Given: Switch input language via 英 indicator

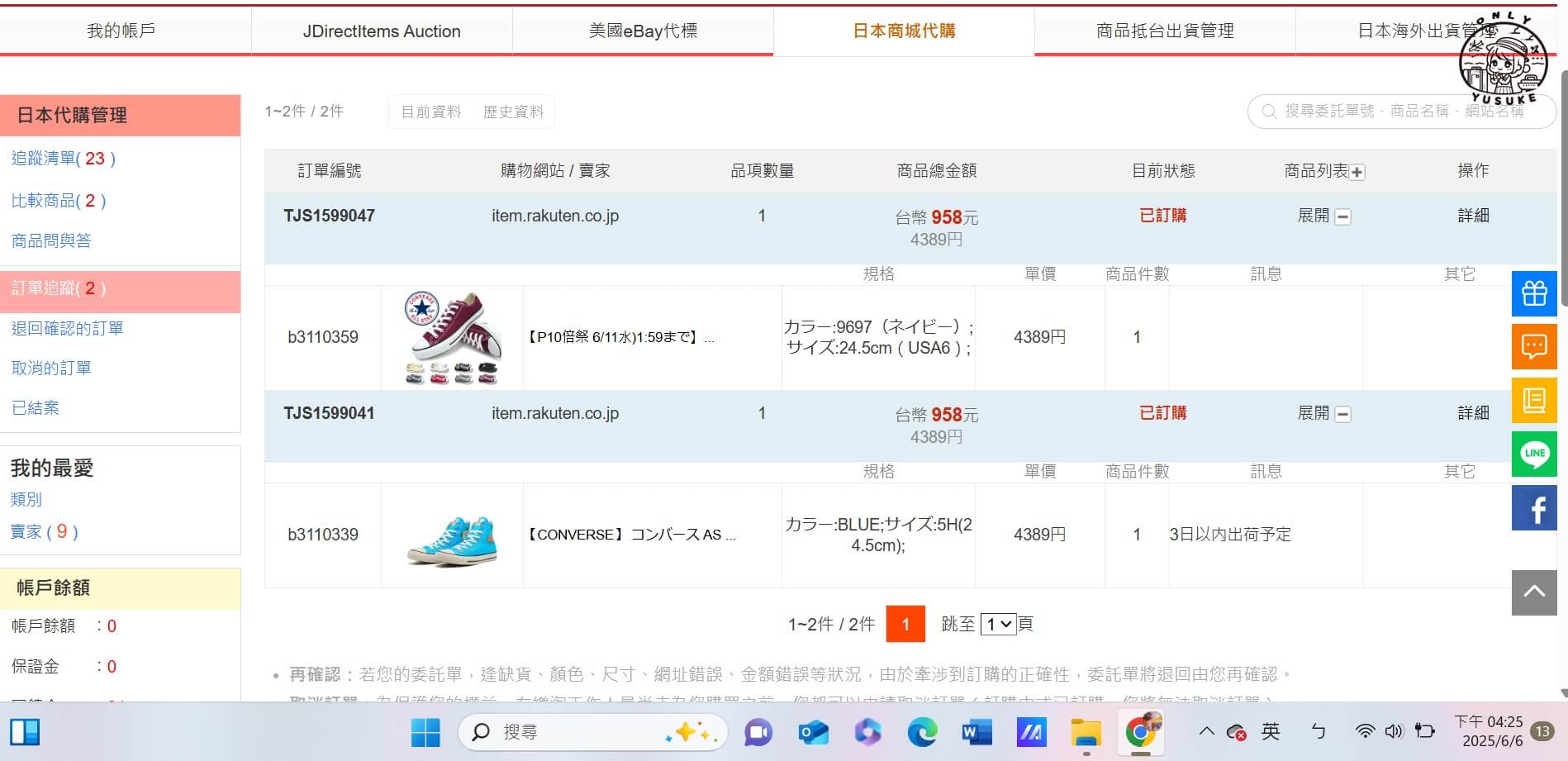Looking at the screenshot, I should (x=1271, y=731).
